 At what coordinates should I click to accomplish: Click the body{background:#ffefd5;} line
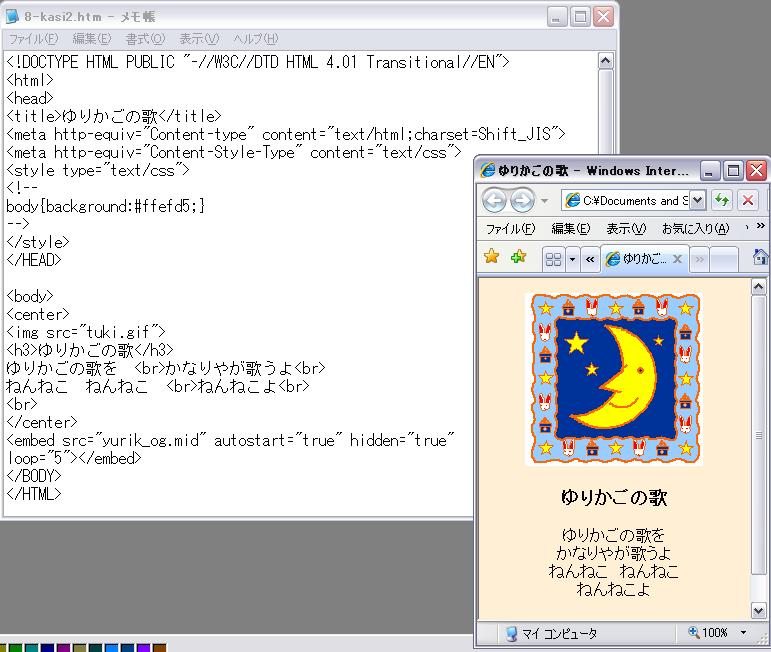[106, 206]
